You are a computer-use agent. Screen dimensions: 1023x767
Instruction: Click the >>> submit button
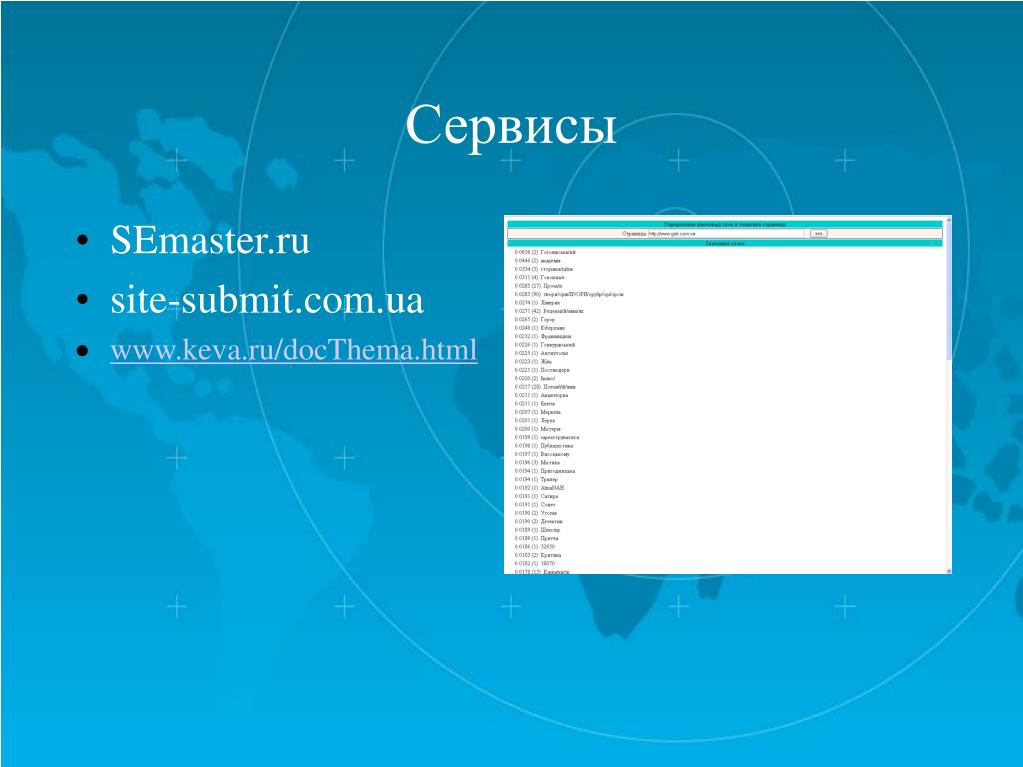[818, 233]
